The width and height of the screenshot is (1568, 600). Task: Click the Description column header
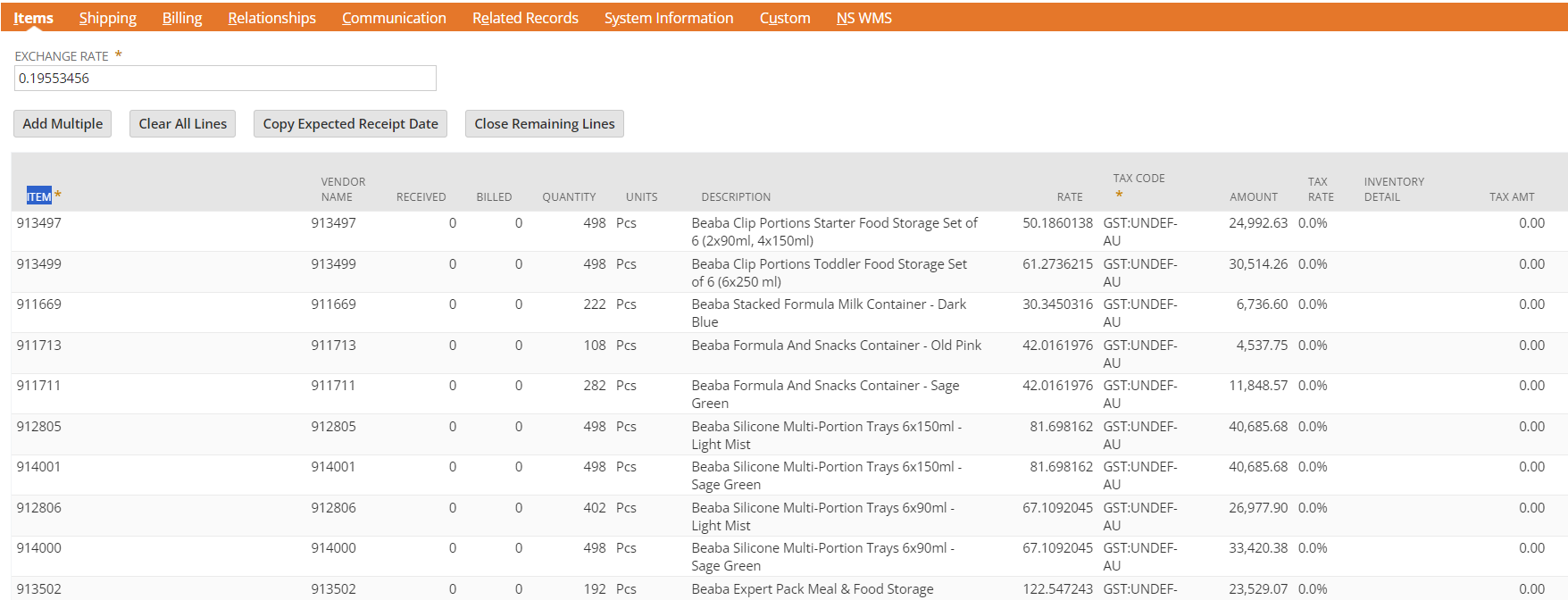coord(736,197)
